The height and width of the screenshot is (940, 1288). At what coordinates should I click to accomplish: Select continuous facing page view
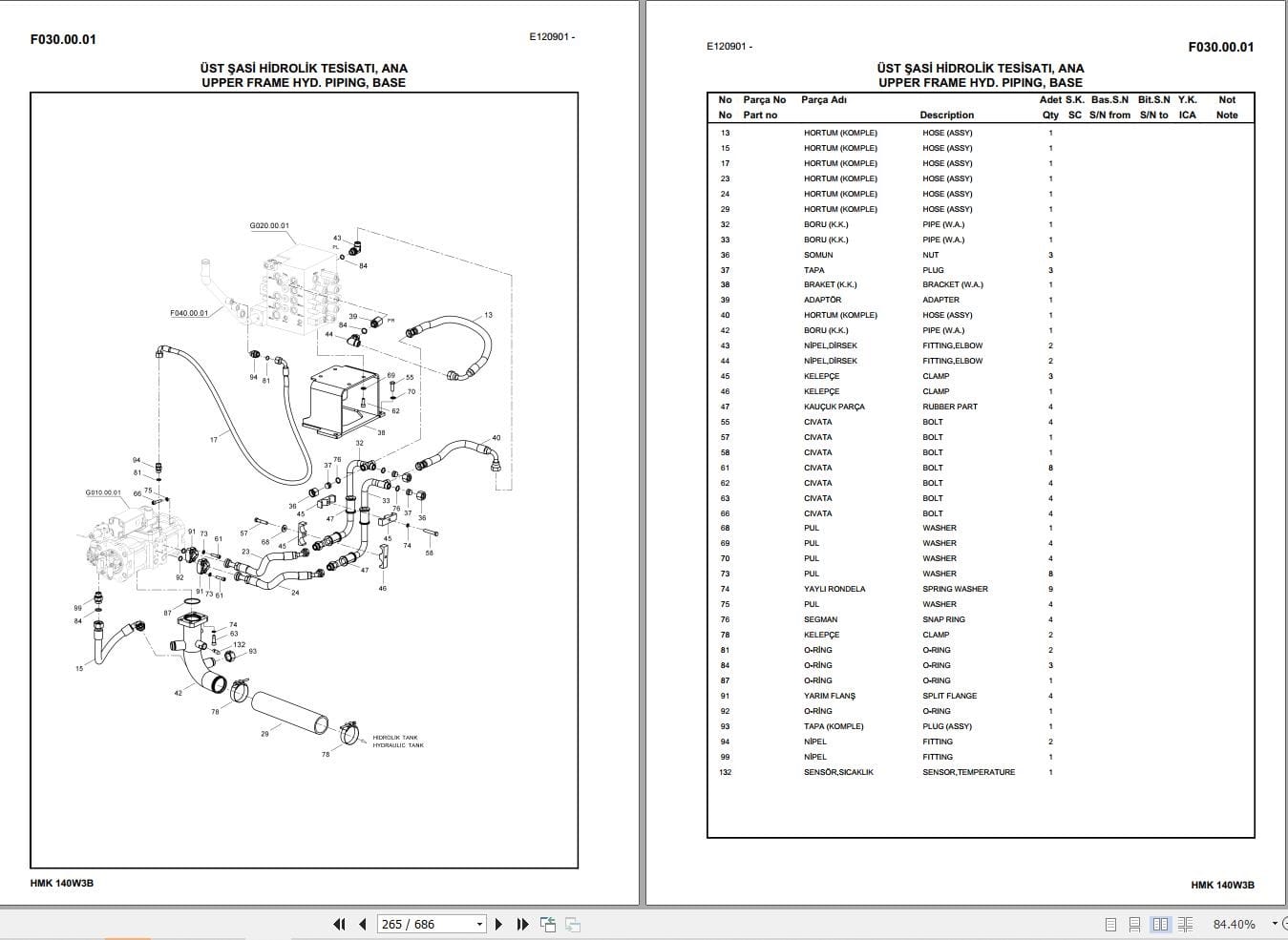(1185, 924)
